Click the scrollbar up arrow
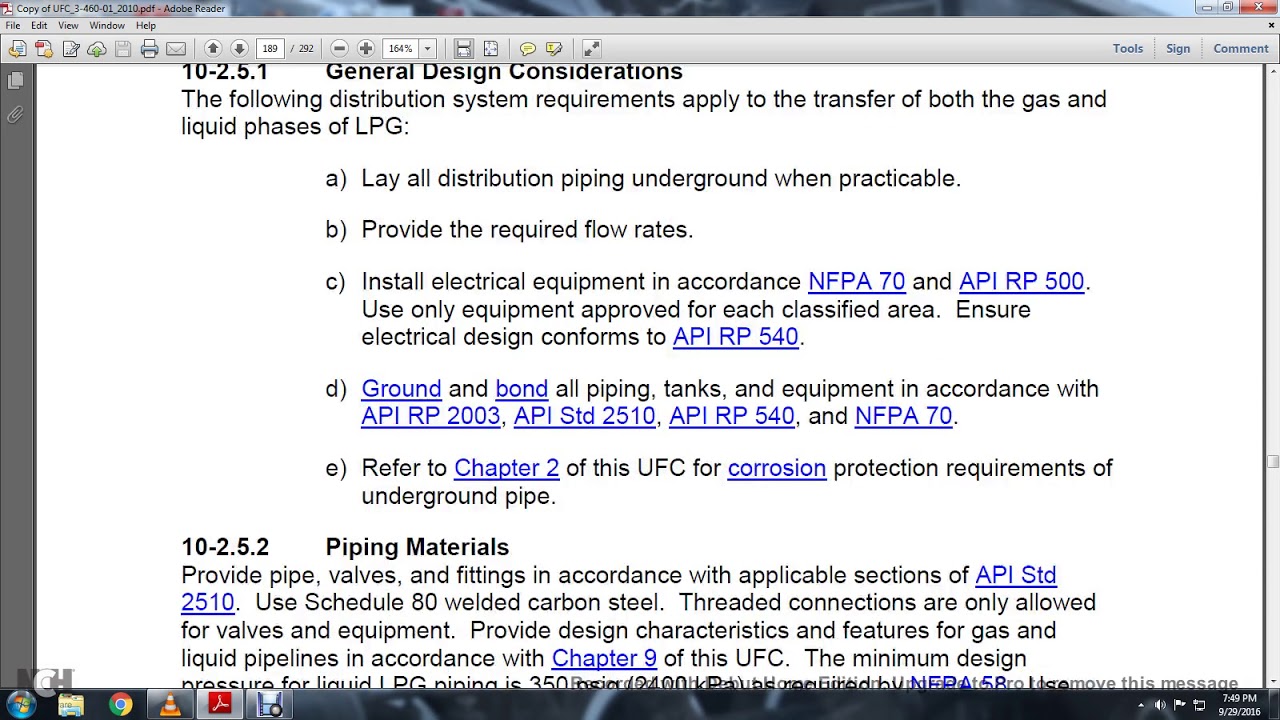The image size is (1280, 720). point(1272,71)
